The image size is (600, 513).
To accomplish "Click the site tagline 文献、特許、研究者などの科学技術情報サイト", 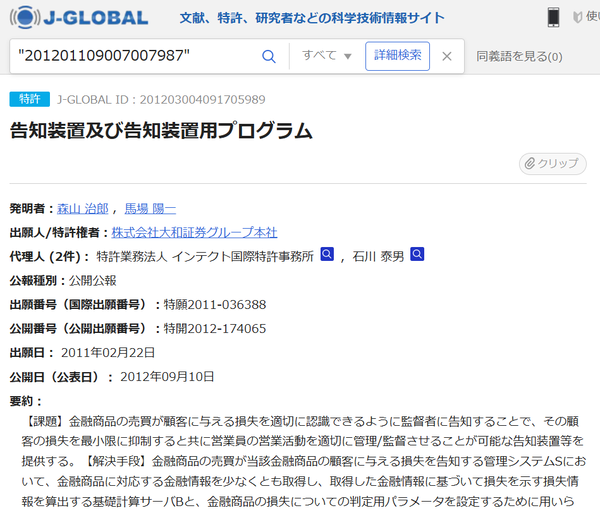I will (x=312, y=18).
